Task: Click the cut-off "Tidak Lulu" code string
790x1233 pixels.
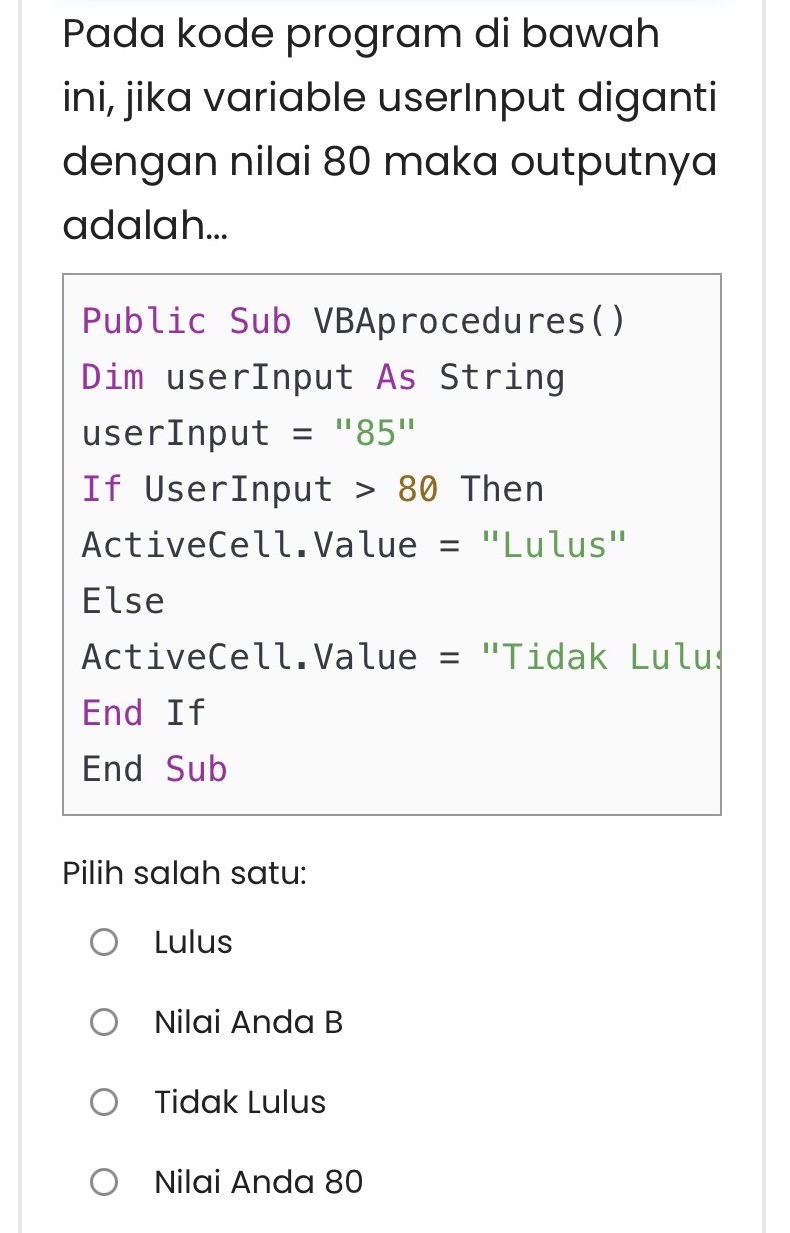Action: pyautogui.click(x=600, y=657)
